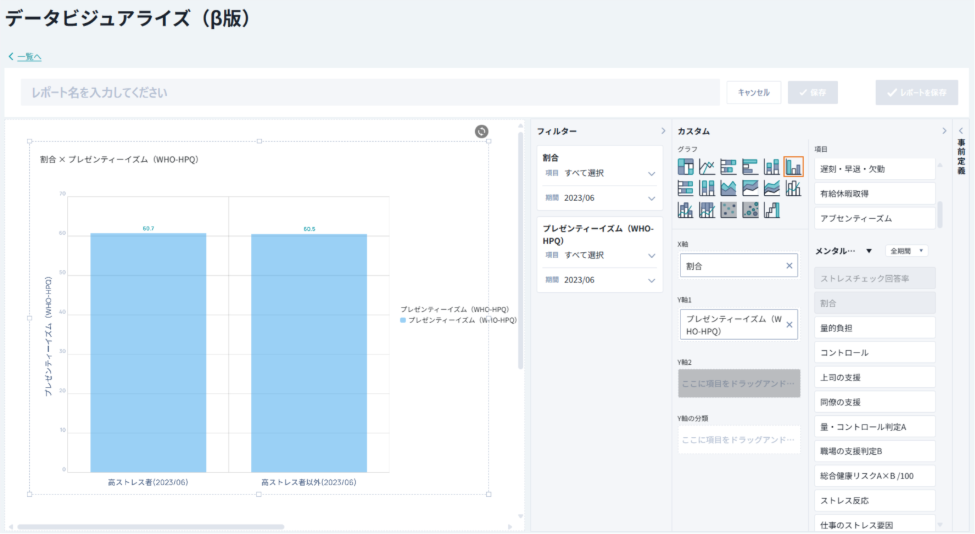975x534 pixels.
Task: Click the blue legend color swatch
Action: [402, 320]
